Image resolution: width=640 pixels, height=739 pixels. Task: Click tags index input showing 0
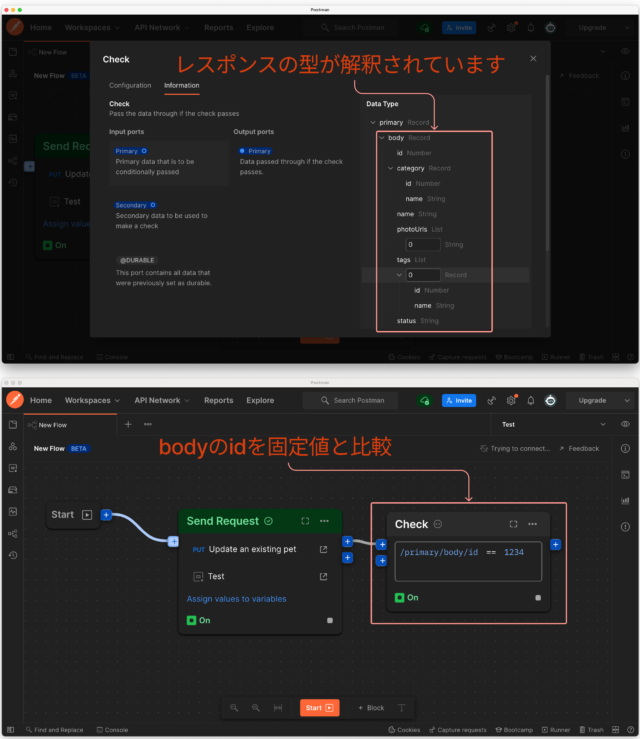pos(423,275)
